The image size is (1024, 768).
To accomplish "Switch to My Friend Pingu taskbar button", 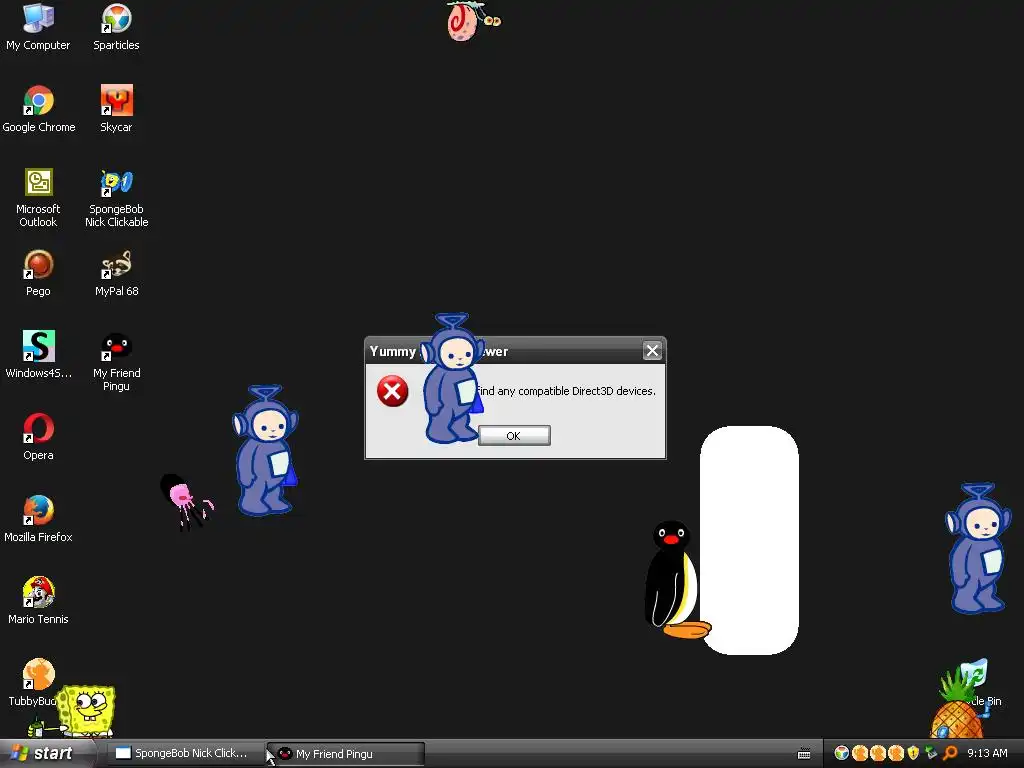I will point(346,754).
